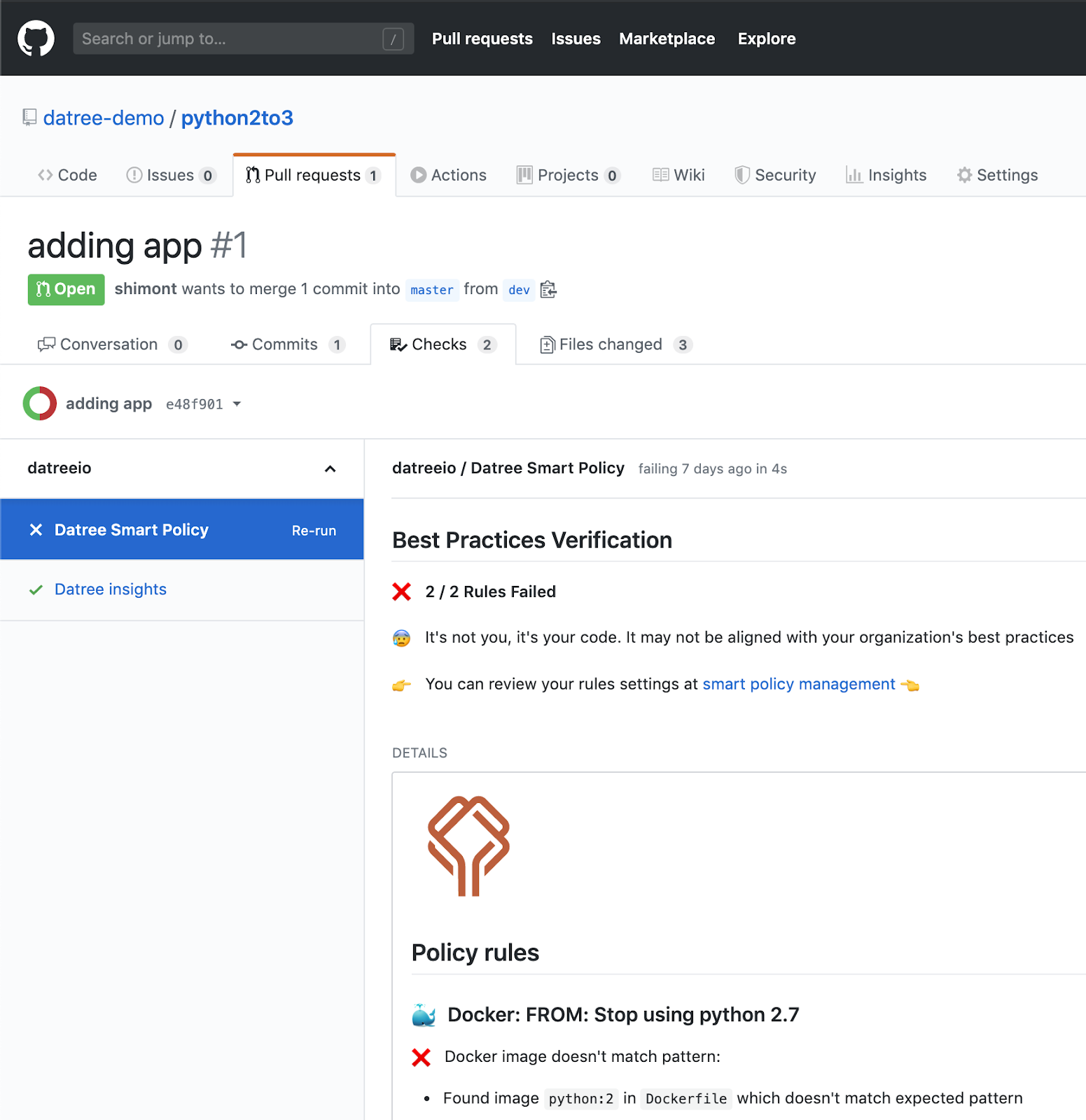
Task: Click the Docker whale emoji icon
Action: click(424, 1014)
